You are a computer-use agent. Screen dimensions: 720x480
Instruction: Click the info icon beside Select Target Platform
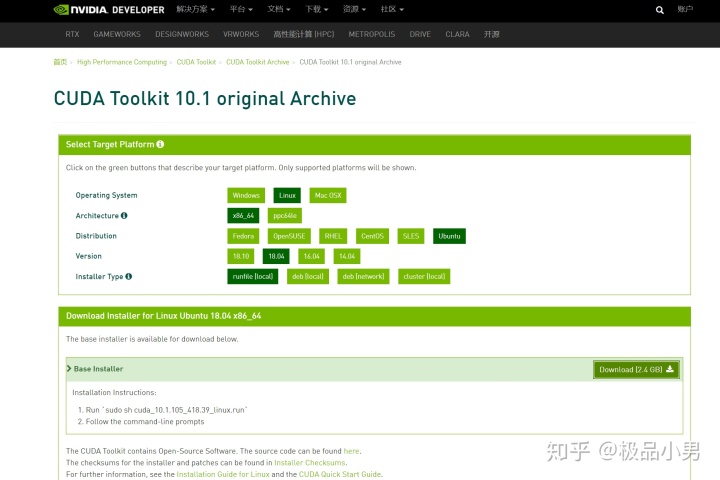click(x=160, y=144)
